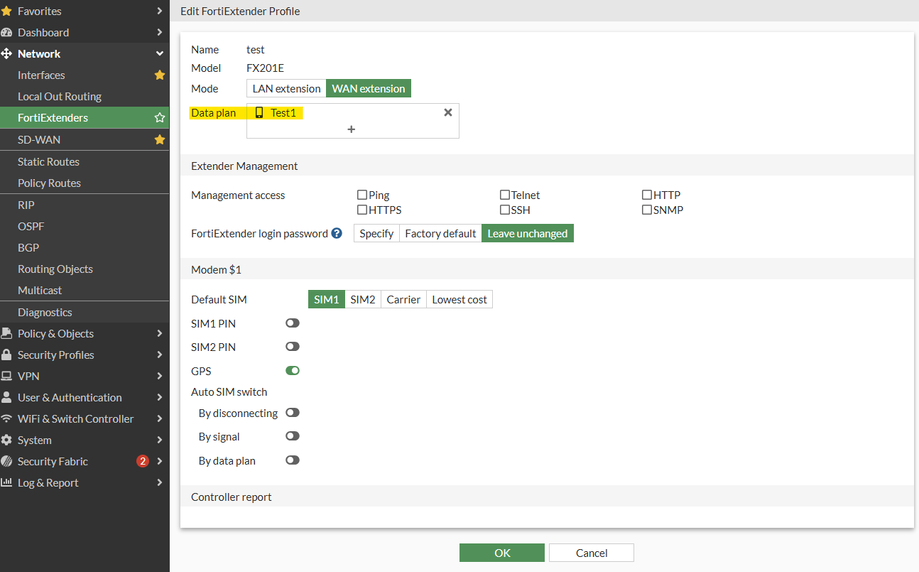Viewport: 919px width, 572px height.
Task: Click the Data plan selection field
Action: [353, 121]
